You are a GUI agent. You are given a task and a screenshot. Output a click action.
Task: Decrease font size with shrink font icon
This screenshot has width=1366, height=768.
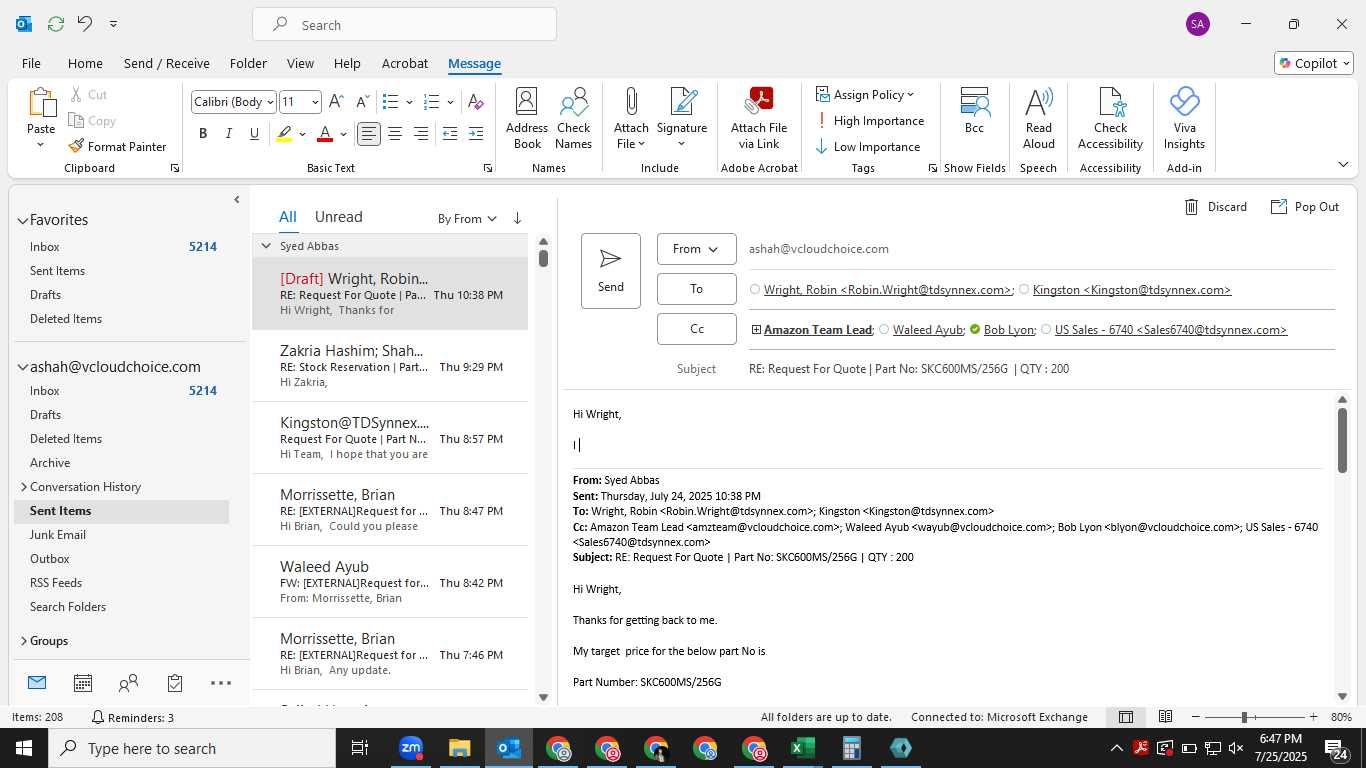[362, 102]
